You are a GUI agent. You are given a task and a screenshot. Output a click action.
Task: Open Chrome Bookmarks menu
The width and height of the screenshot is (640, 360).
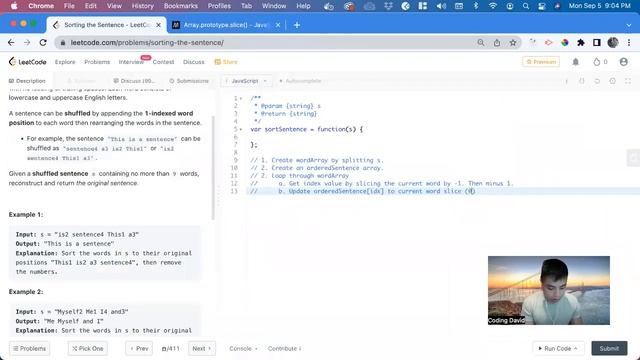point(181,6)
